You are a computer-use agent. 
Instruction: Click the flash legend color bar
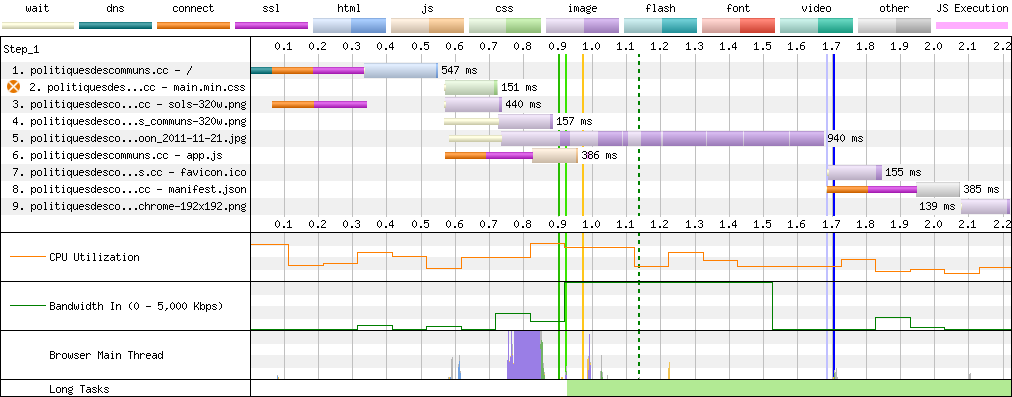click(661, 26)
